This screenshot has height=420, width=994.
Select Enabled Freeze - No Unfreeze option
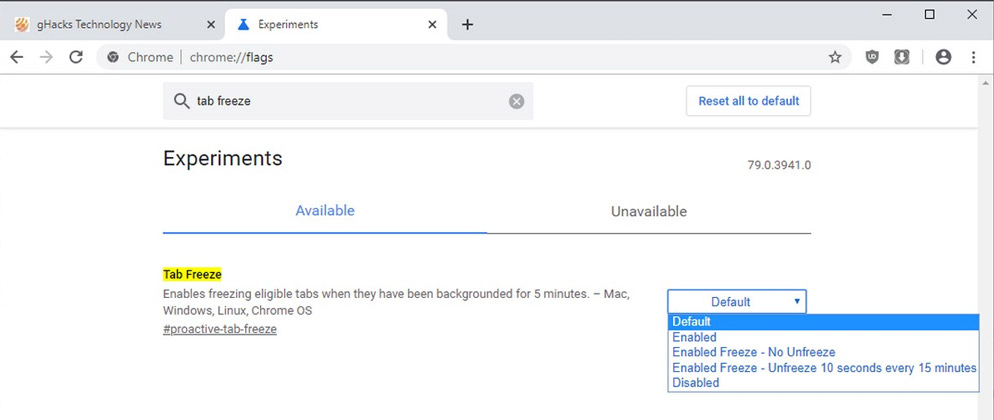click(x=753, y=352)
